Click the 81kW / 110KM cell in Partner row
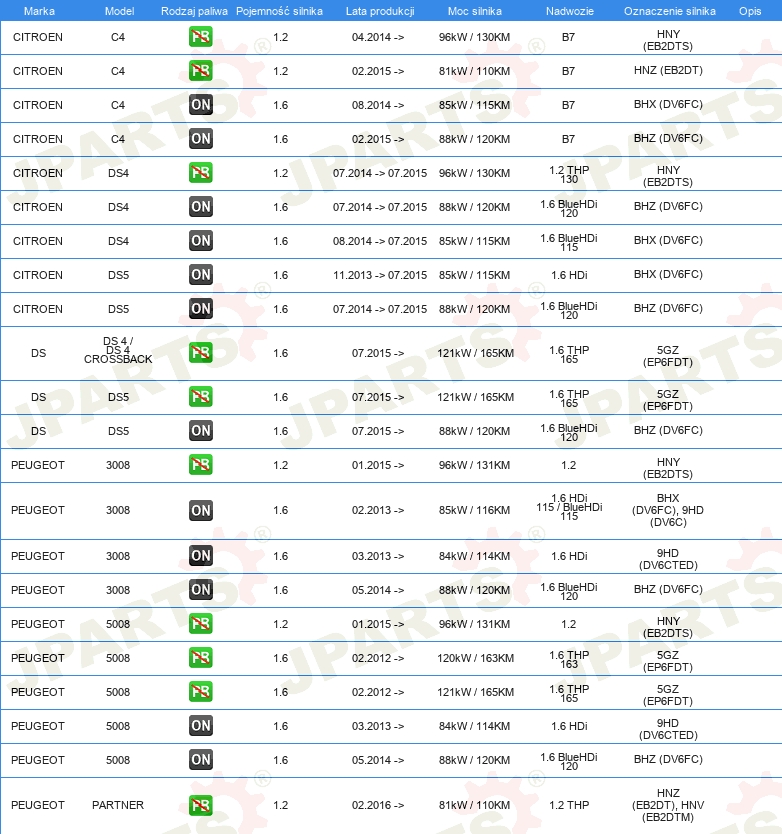This screenshot has width=782, height=834. pyautogui.click(x=475, y=805)
